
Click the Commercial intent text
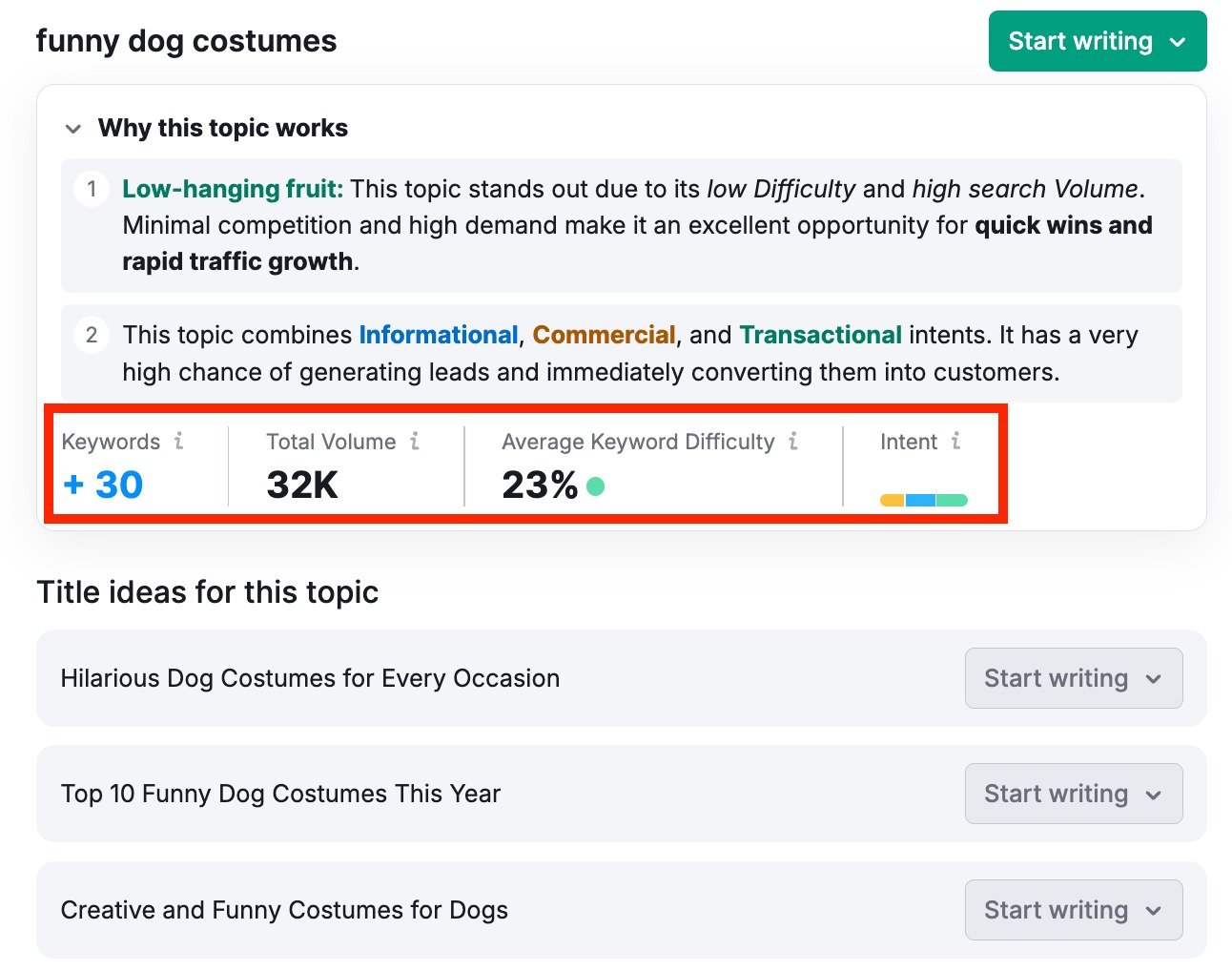(x=605, y=335)
